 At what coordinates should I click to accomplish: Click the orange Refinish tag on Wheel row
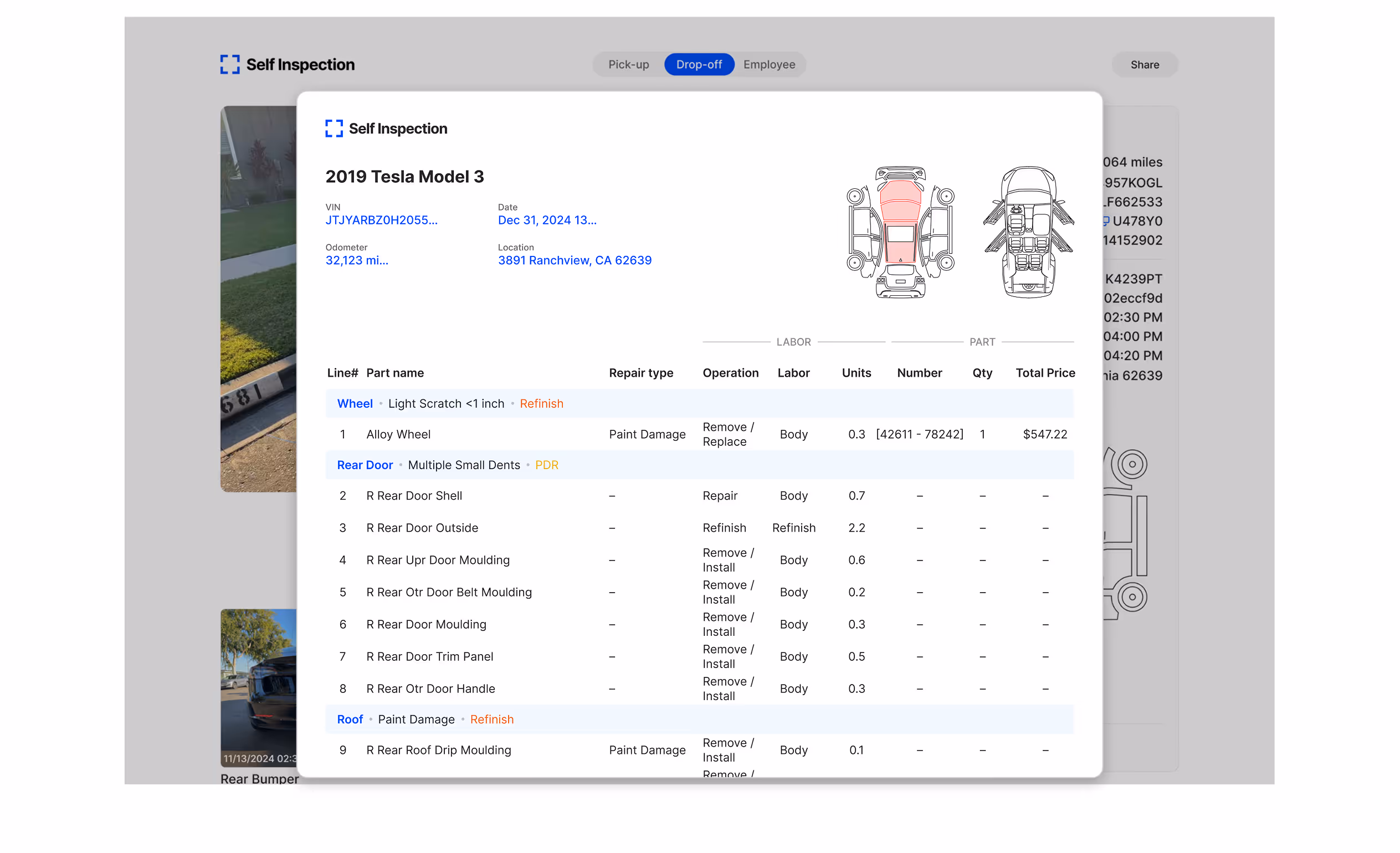pos(541,404)
